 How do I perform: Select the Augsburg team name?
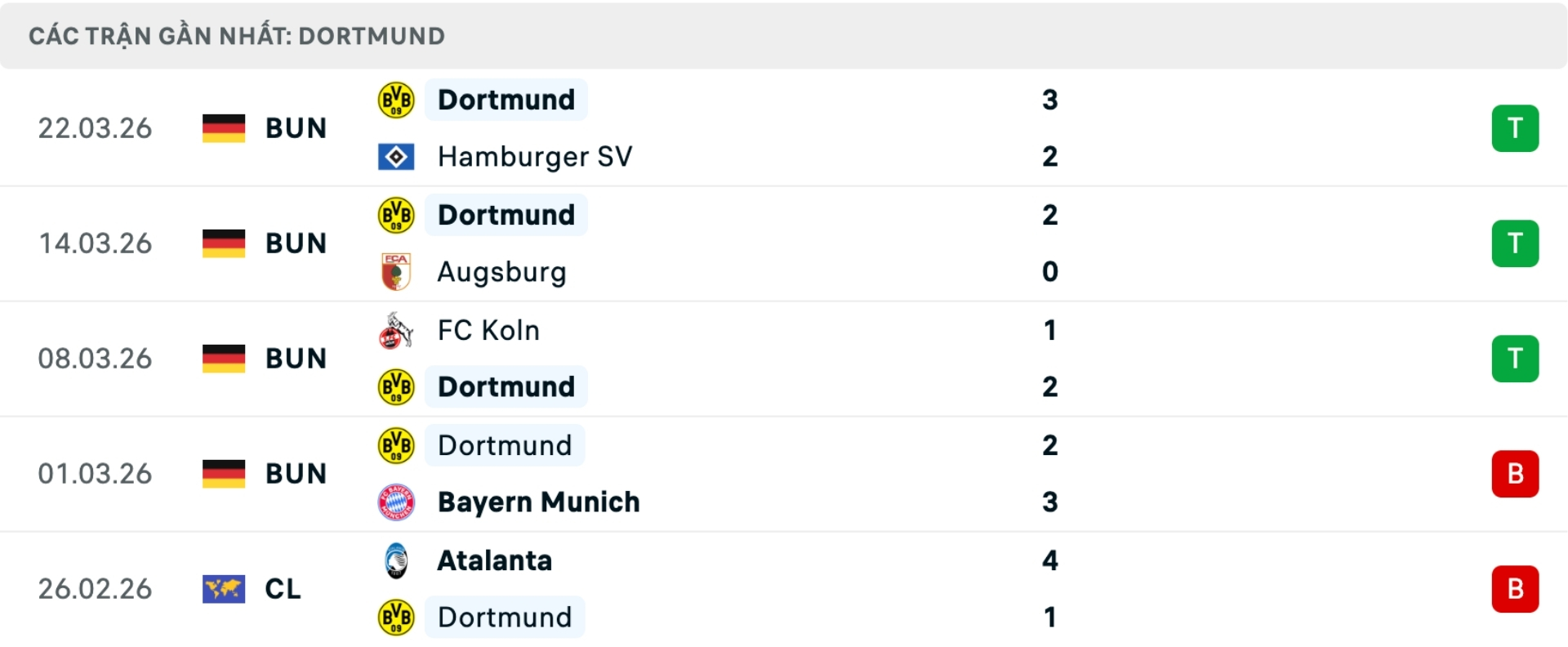[x=501, y=272]
